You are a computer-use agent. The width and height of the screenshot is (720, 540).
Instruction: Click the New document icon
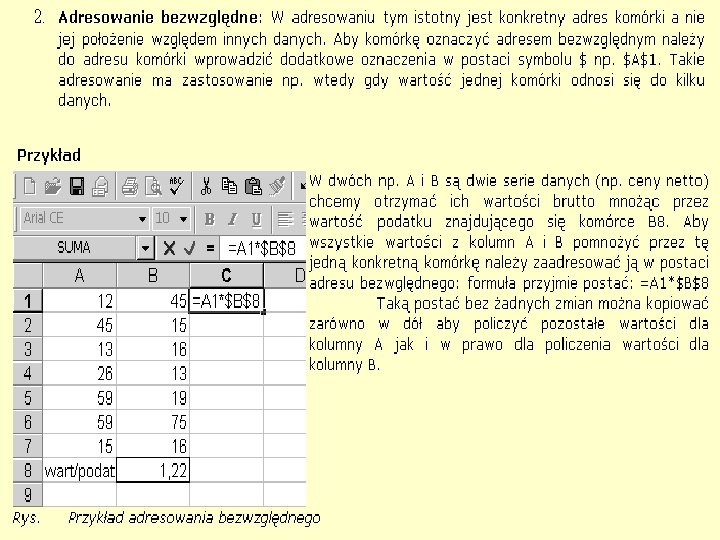pyautogui.click(x=29, y=186)
